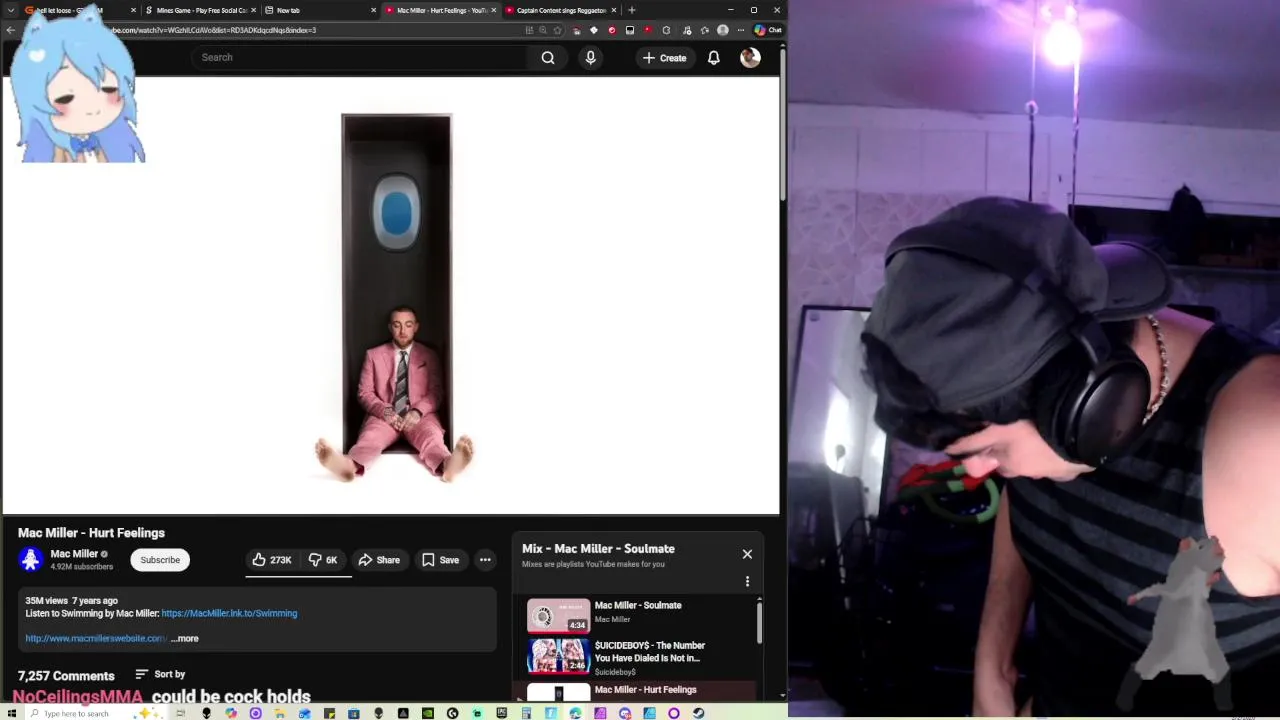Switch to Captain Content sings tab
Screen dimensions: 1280x720
pos(561,10)
